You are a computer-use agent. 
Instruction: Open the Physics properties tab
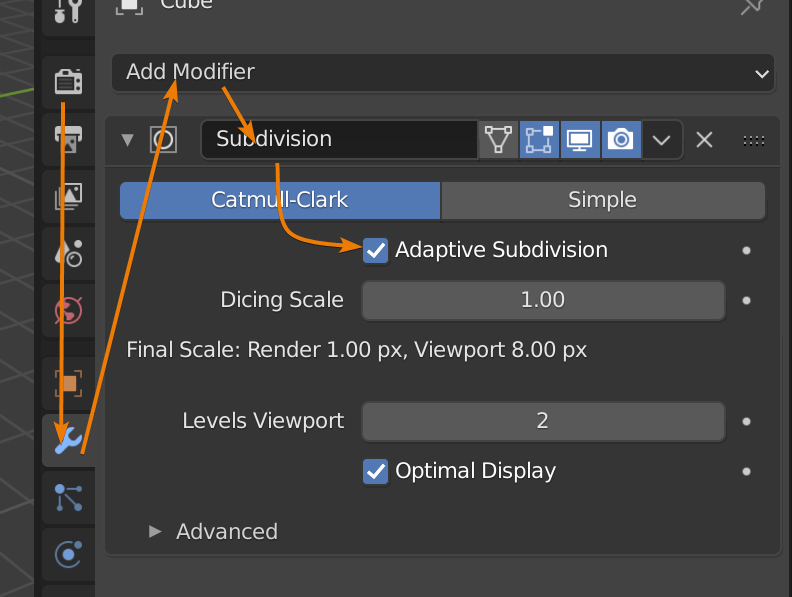68,553
